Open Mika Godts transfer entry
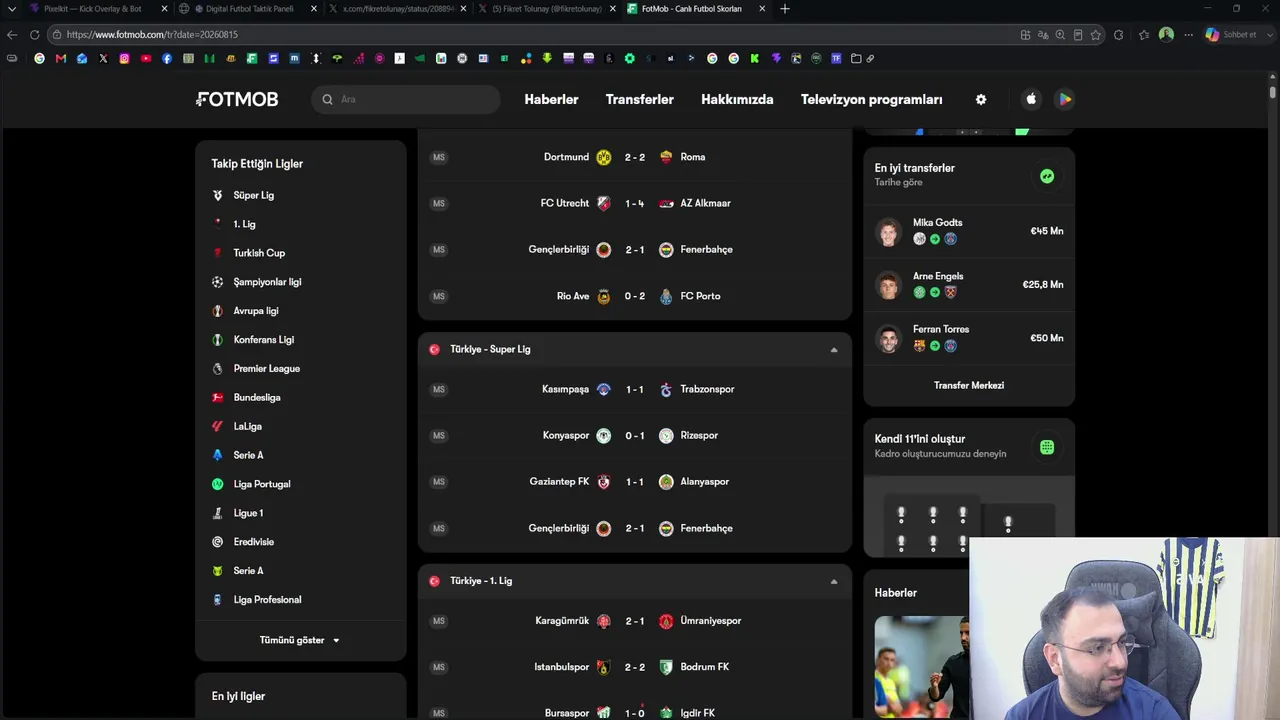The height and width of the screenshot is (720, 1280). [x=969, y=231]
